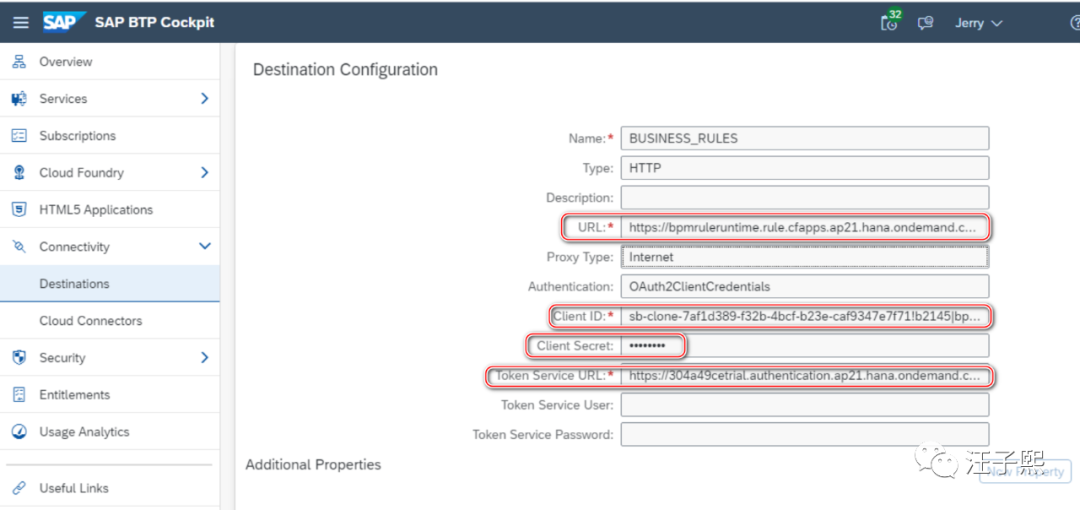Click the Token Service Password field
This screenshot has height=510, width=1080.
(804, 434)
